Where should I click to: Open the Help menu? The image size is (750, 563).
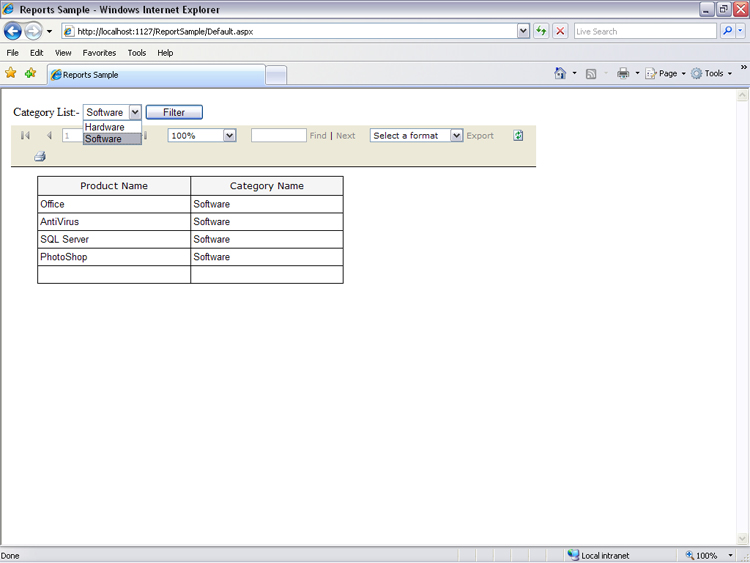coord(165,53)
